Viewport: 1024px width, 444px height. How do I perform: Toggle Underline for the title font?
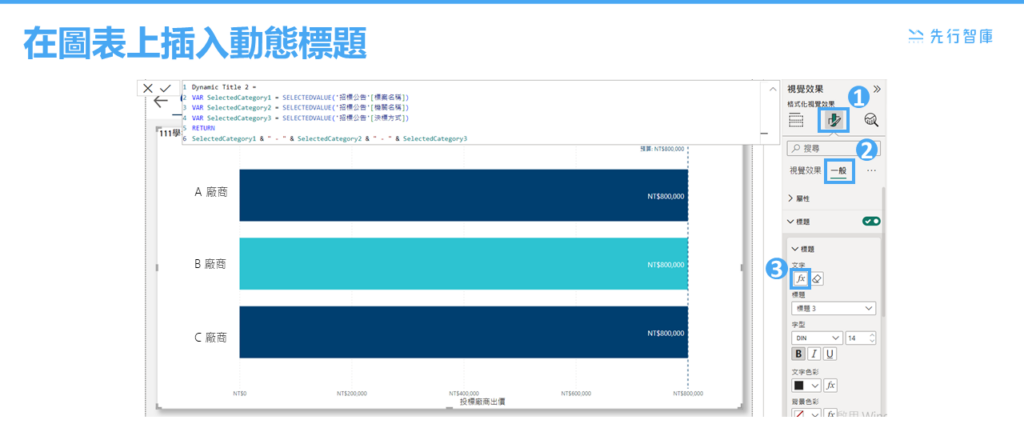click(x=829, y=354)
